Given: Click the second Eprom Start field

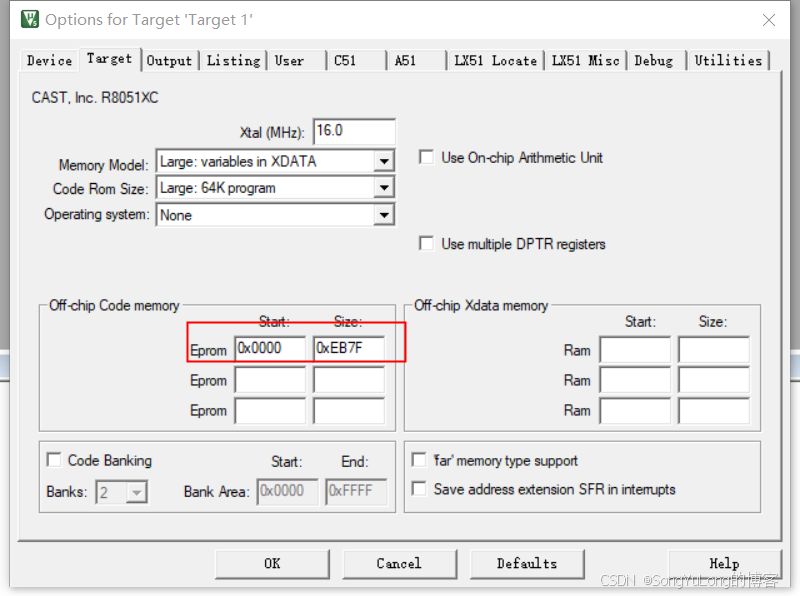Looking at the screenshot, I should [x=270, y=380].
